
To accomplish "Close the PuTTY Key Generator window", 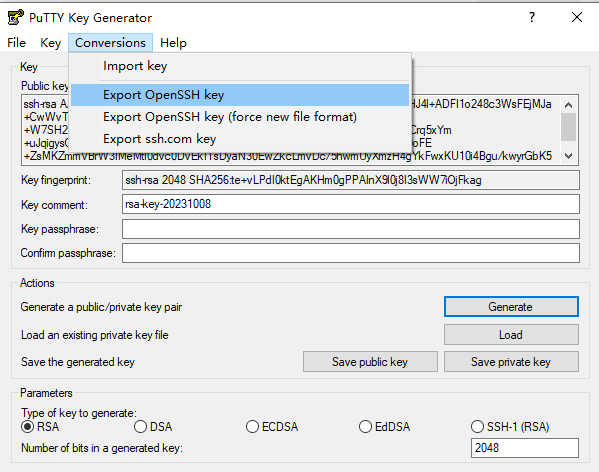I will coord(577,17).
